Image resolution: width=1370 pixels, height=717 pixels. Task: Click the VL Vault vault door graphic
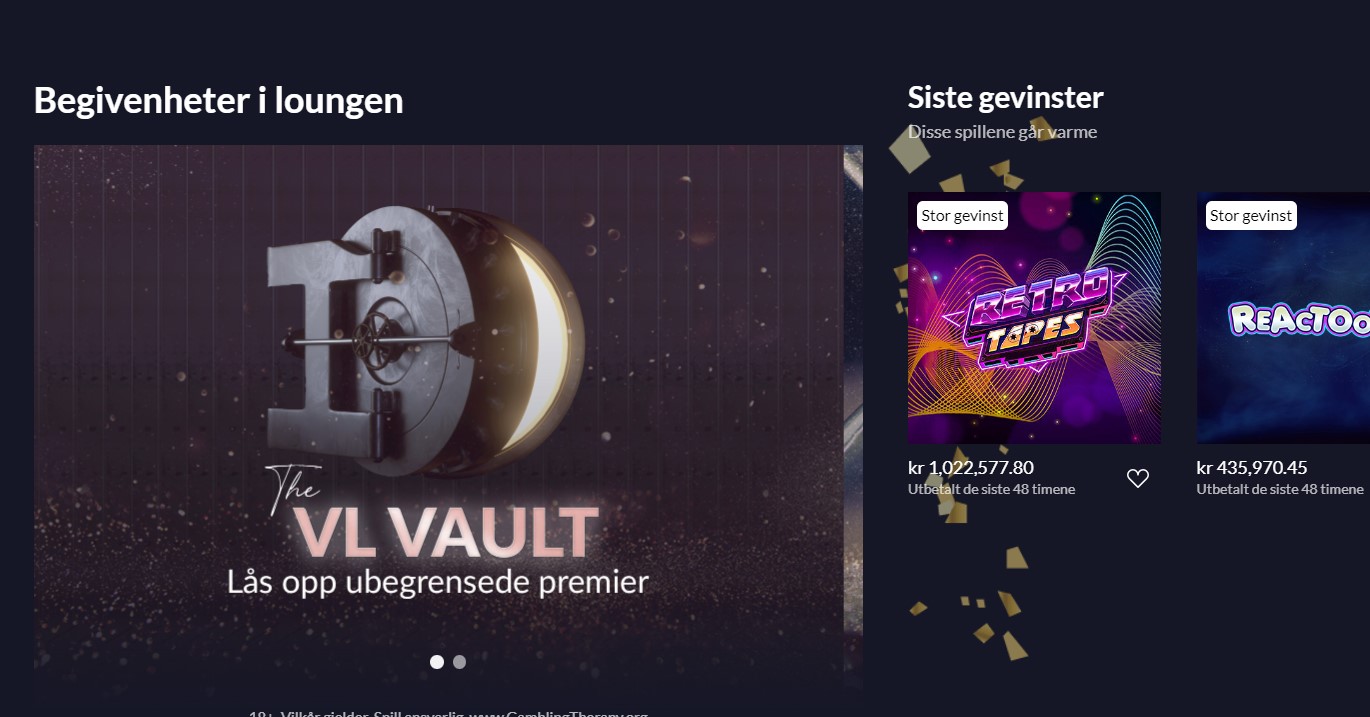(426, 340)
